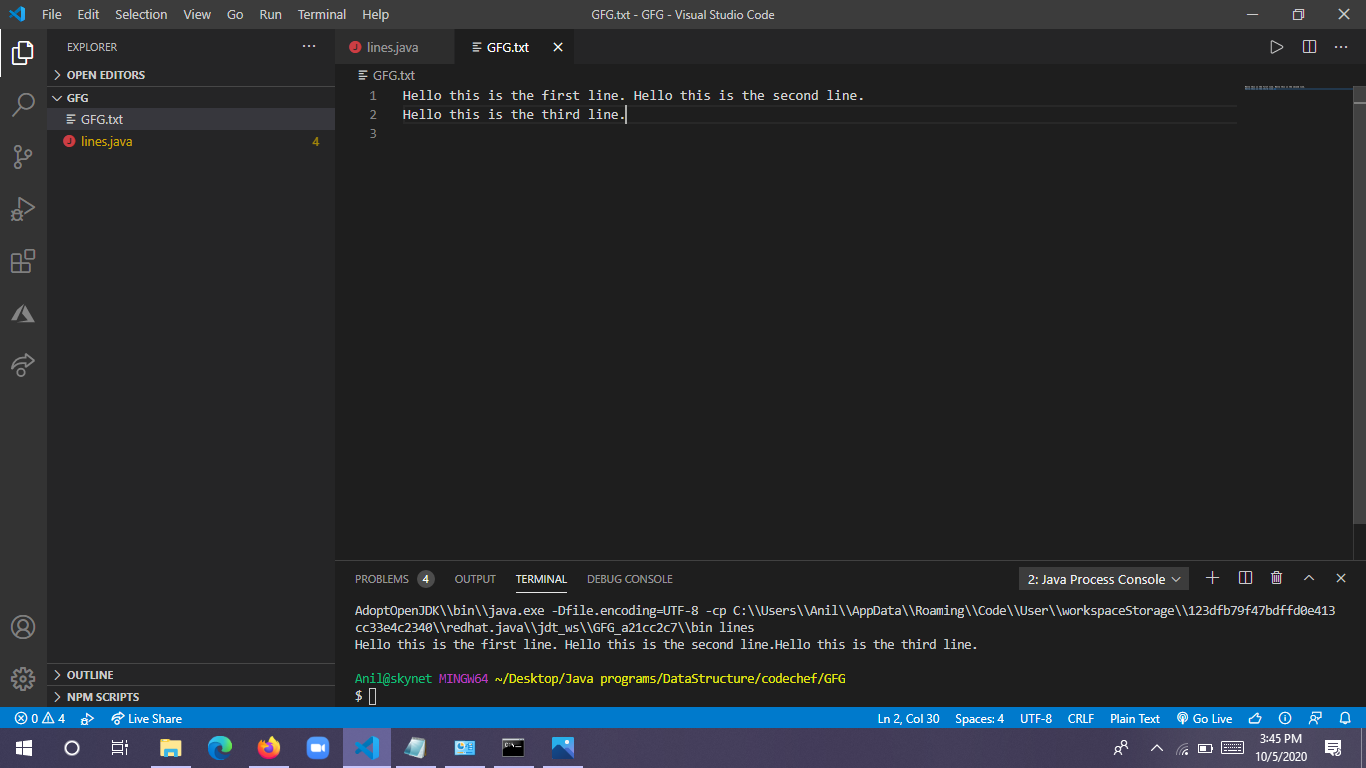Open the Help menu
The image size is (1366, 768).
375,14
